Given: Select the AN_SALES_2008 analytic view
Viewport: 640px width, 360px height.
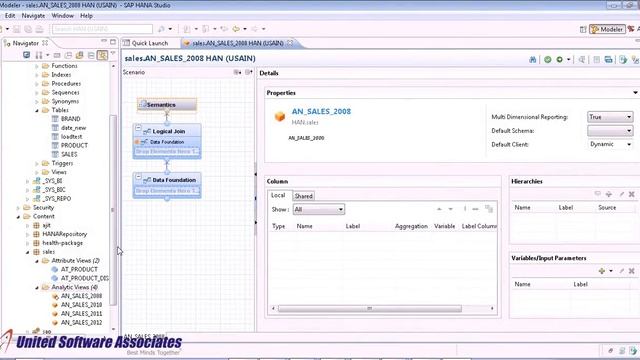Looking at the screenshot, I should click(81, 296).
